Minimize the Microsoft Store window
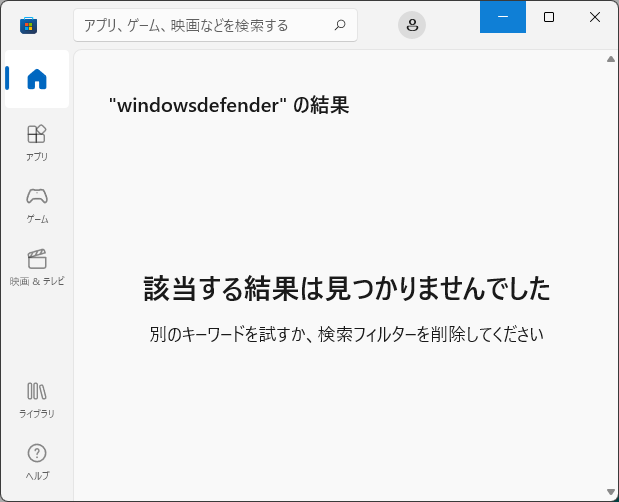The height and width of the screenshot is (502, 619). click(503, 17)
